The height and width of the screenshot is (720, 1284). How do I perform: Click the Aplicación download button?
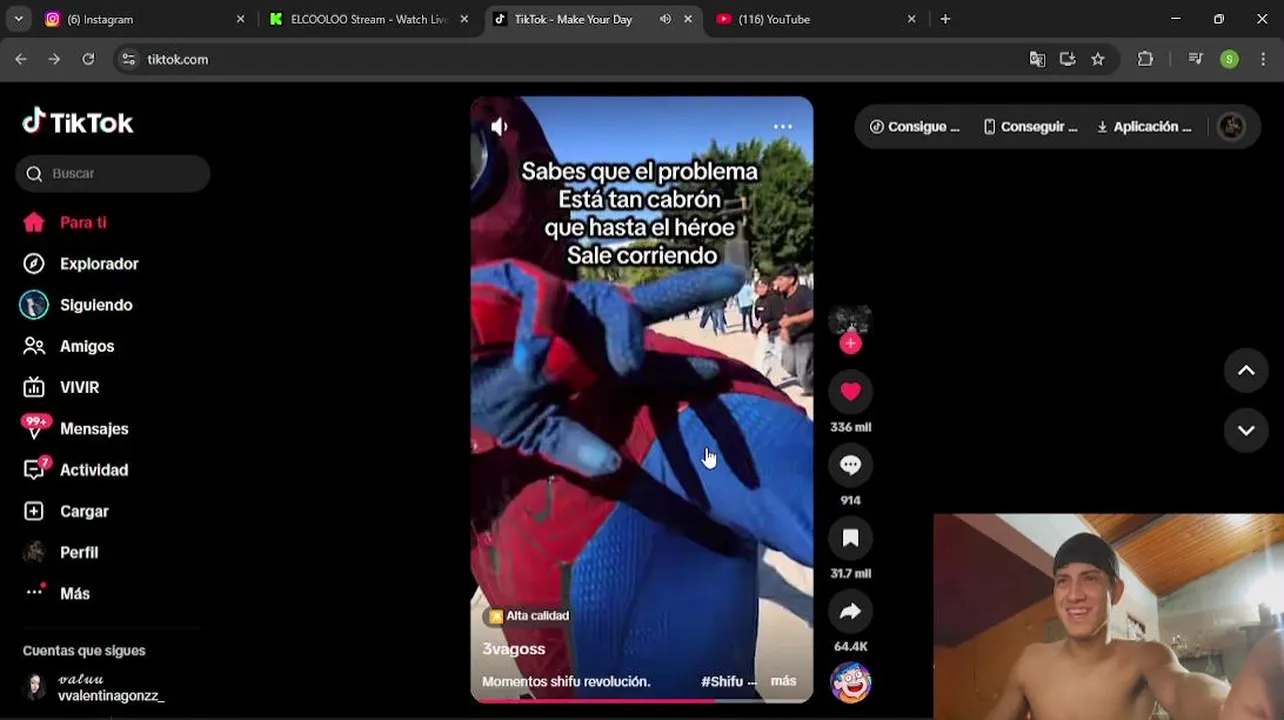1144,127
